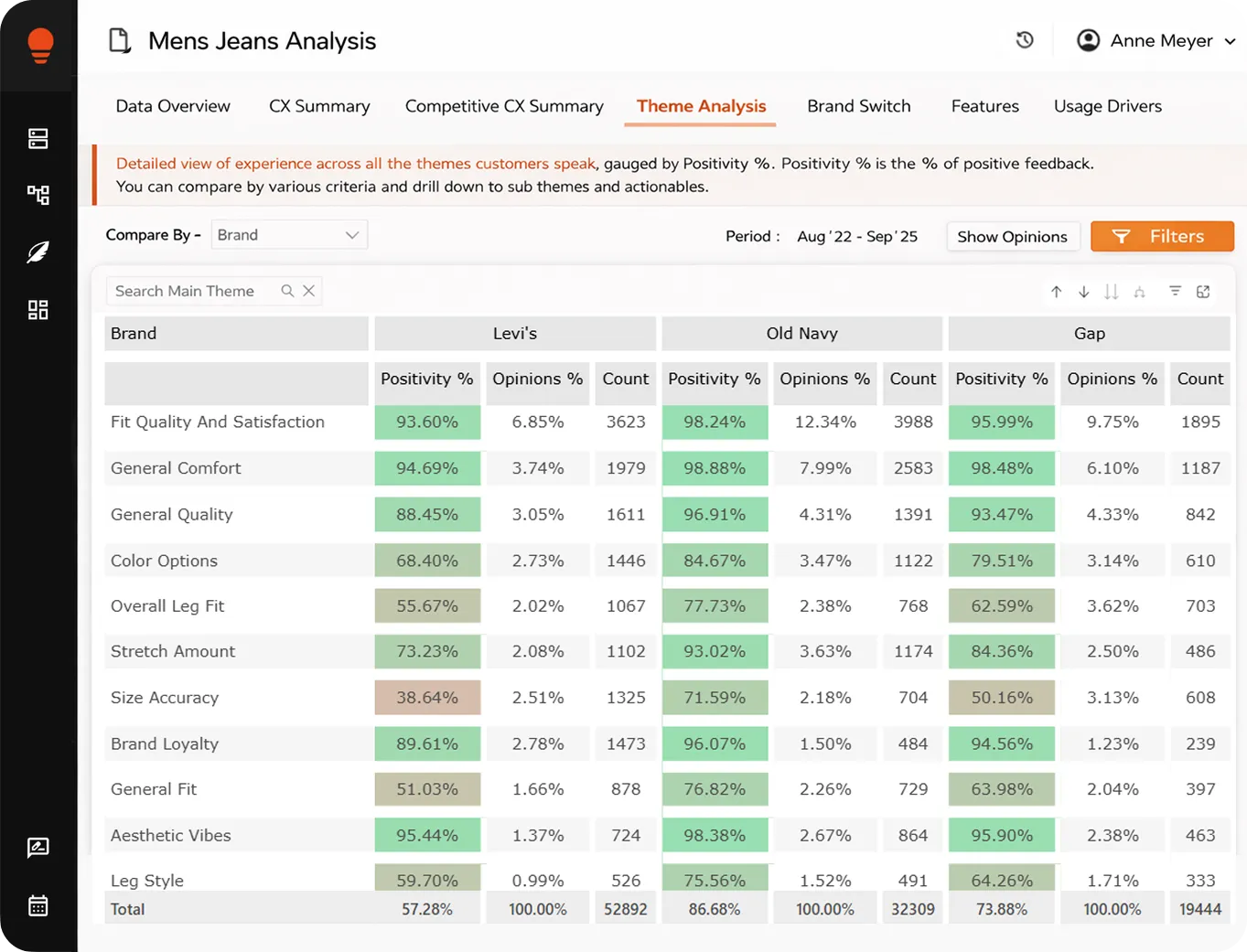Click the Show Opinions button
Image resolution: width=1247 pixels, height=952 pixels.
[1013, 236]
